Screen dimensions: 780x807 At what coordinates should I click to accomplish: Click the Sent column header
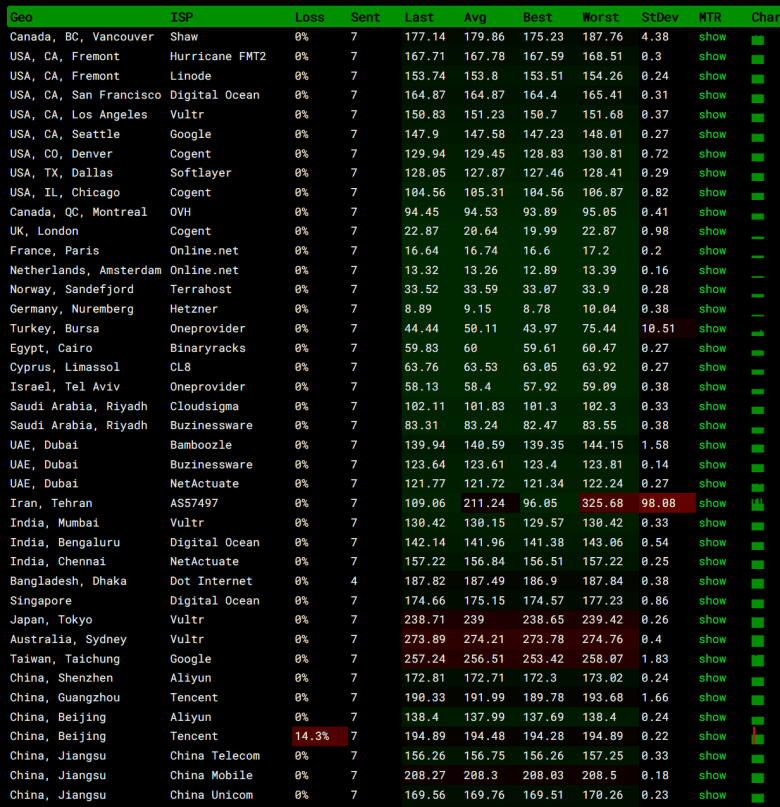tap(365, 17)
